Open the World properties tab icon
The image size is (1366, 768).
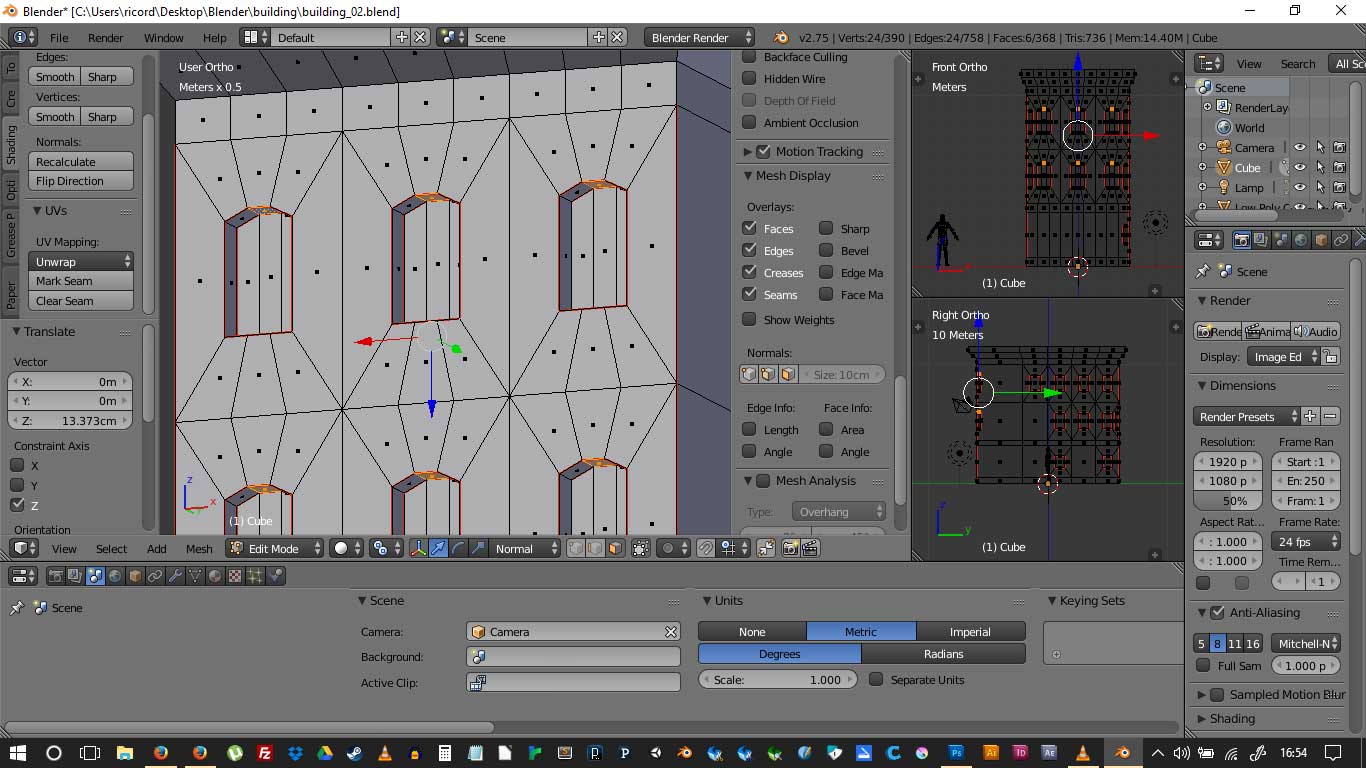coord(115,576)
